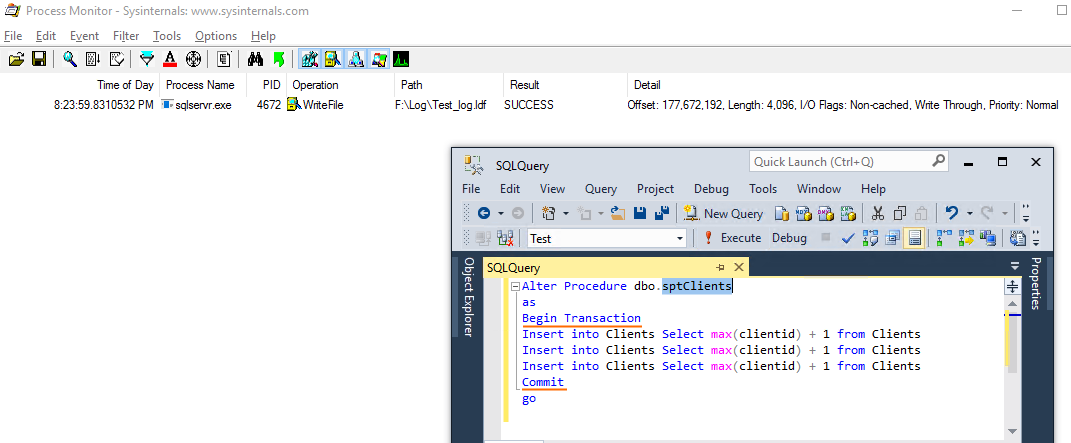Save SQLQuery with single disk icon
The width and height of the screenshot is (1071, 443).
640,214
